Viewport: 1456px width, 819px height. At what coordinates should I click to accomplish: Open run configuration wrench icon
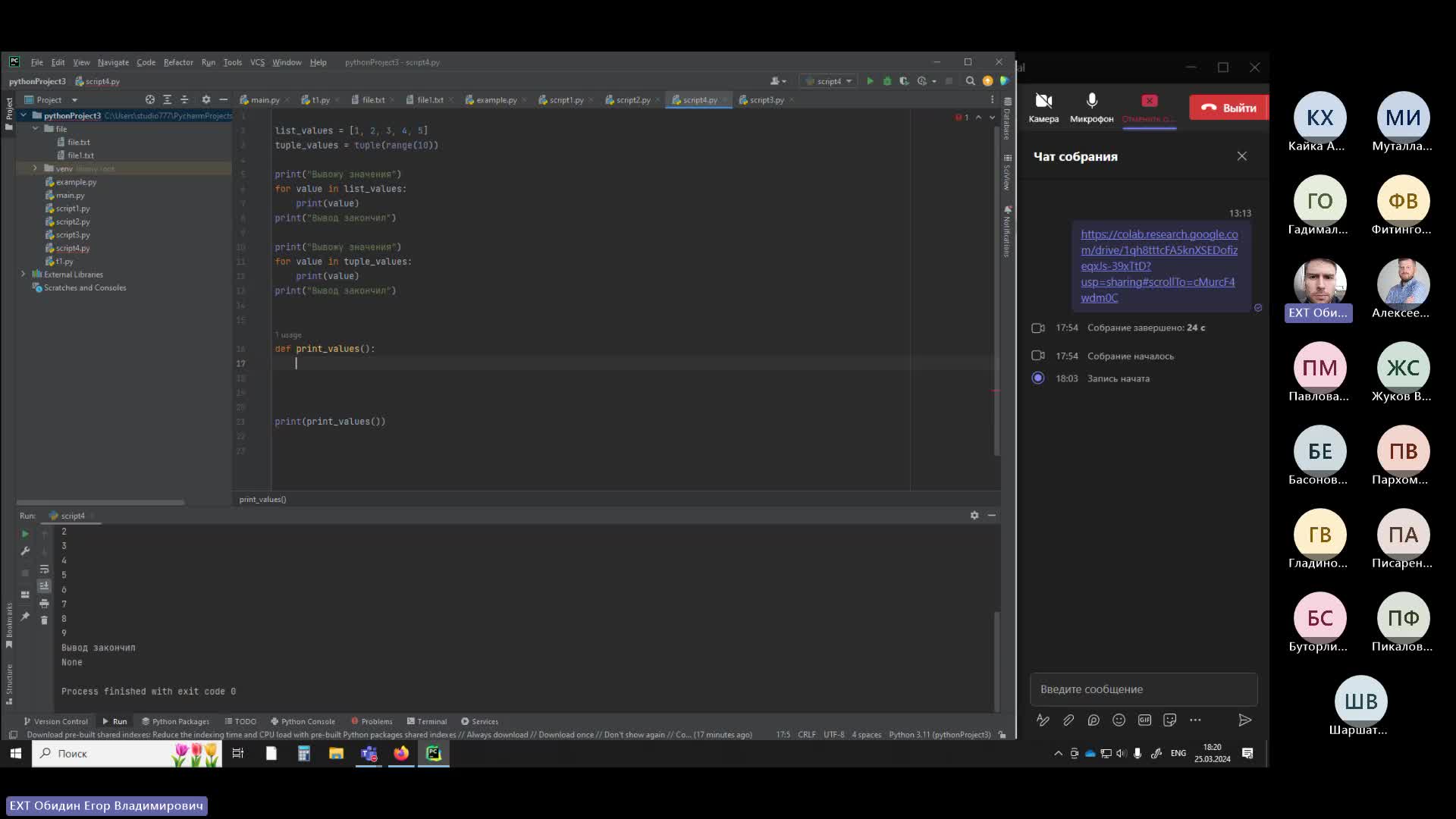[25, 551]
